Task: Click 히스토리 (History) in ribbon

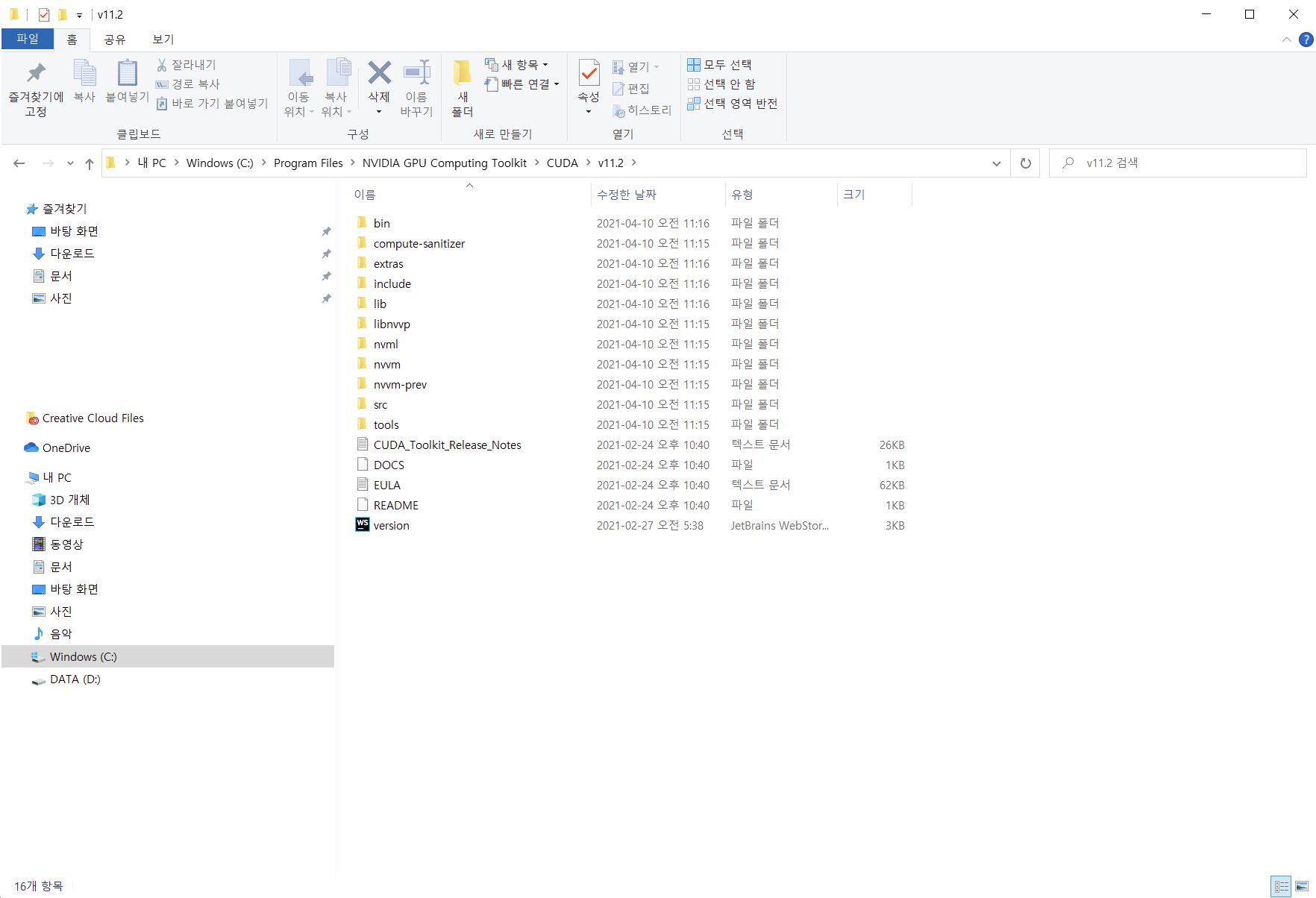Action: pos(642,110)
